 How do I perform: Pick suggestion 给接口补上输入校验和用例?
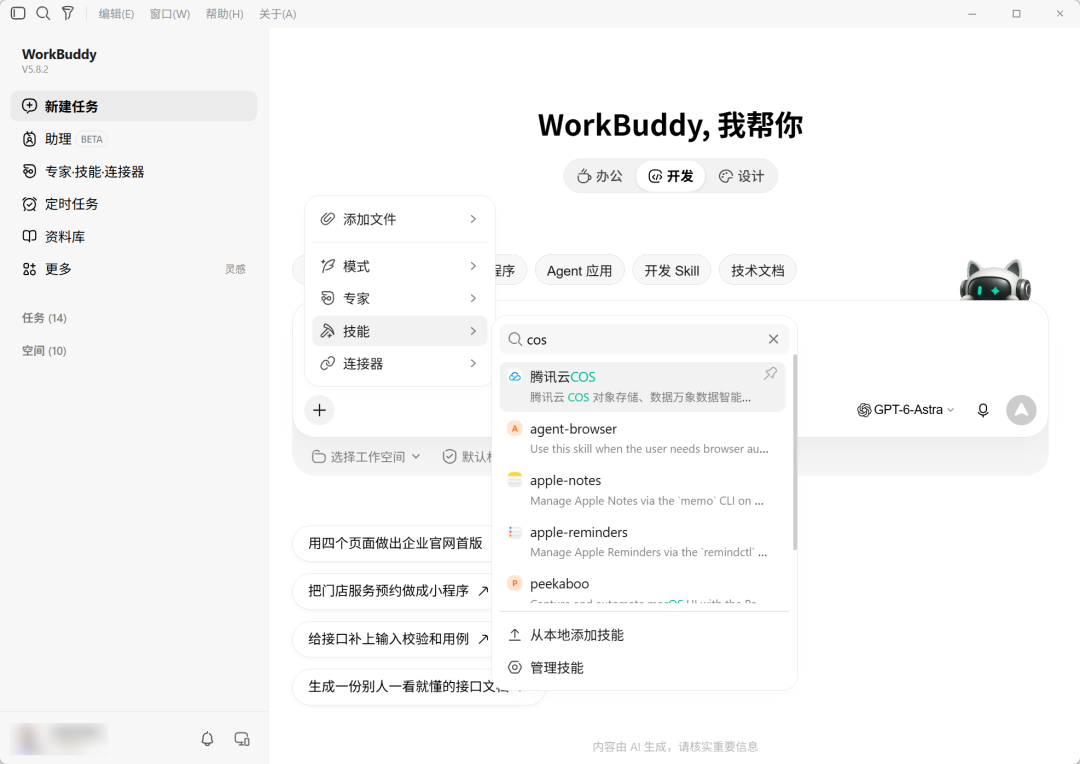(395, 639)
